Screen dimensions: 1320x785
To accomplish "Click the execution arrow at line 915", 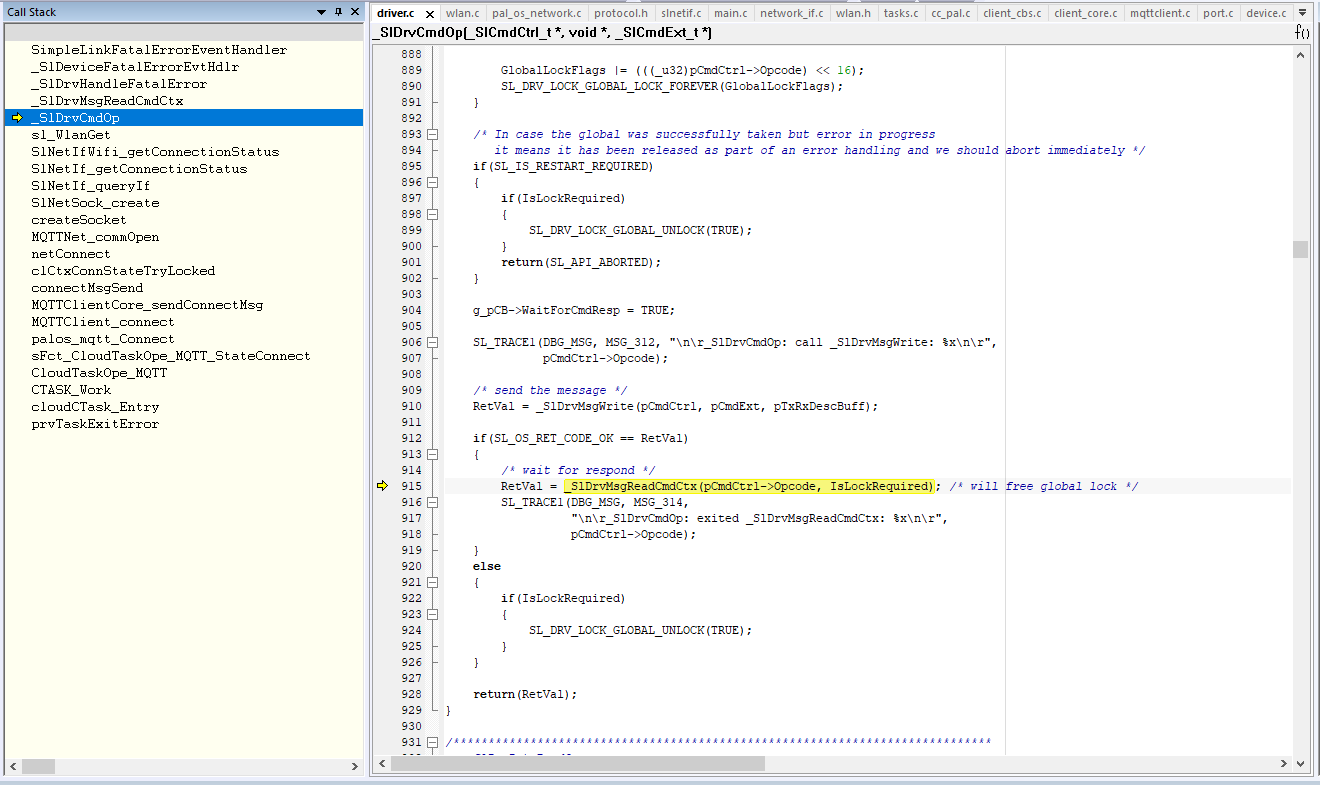I will click(381, 486).
